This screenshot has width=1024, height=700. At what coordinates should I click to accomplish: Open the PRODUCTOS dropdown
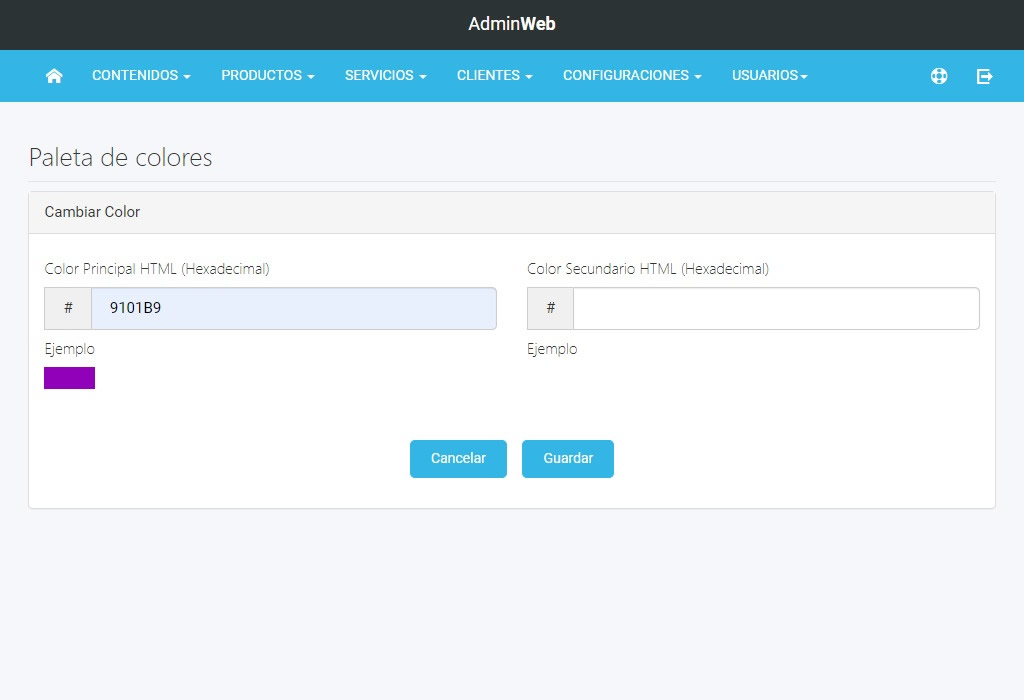267,75
